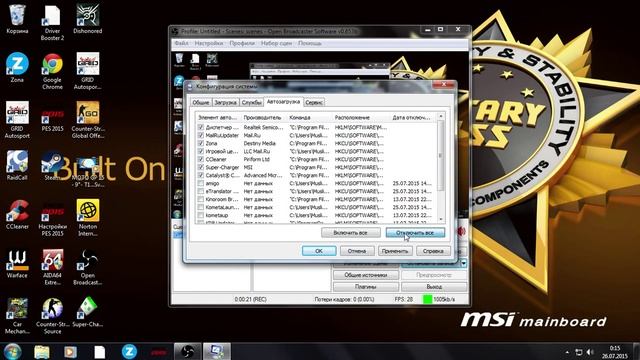Open the Файл menu in OBS
This screenshot has width=640, height=360.
tap(181, 43)
